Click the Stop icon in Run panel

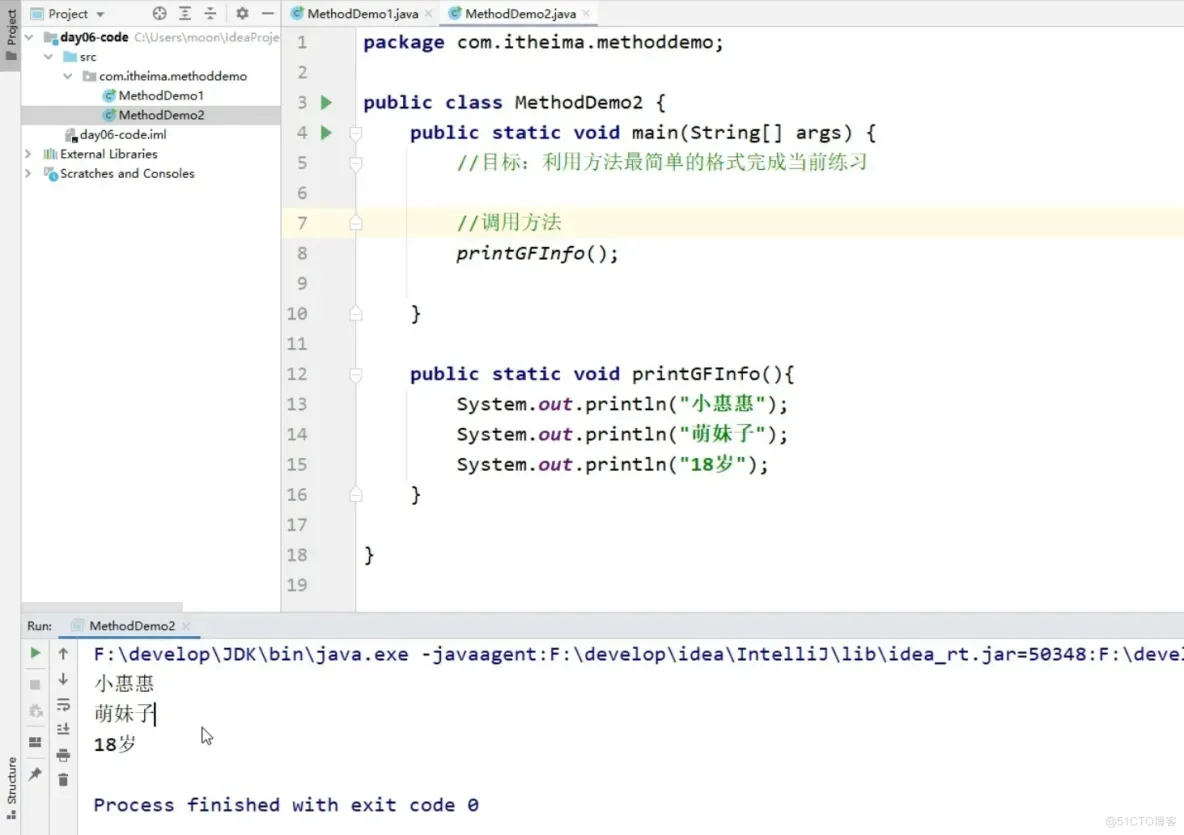click(x=35, y=684)
